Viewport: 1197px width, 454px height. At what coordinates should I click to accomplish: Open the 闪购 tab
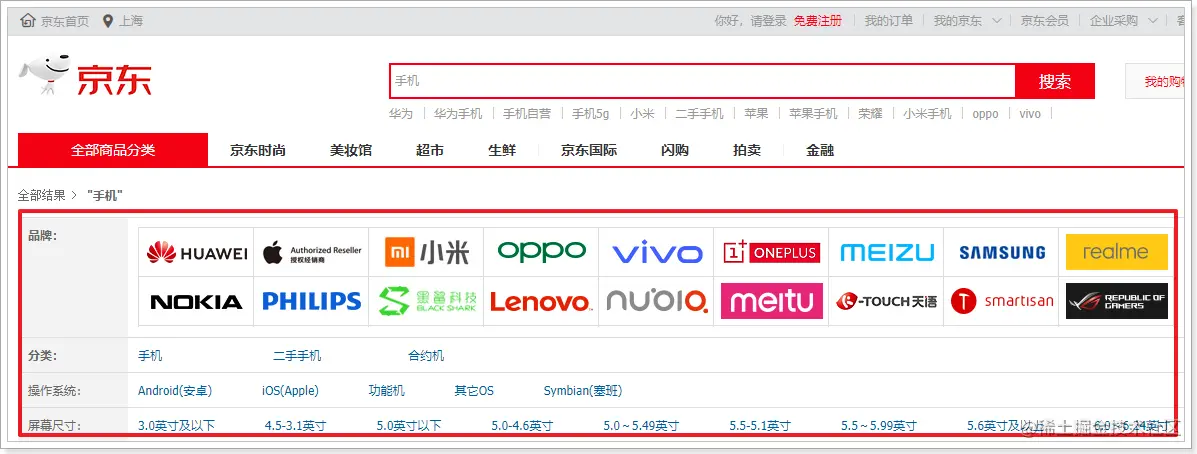pyautogui.click(x=675, y=150)
